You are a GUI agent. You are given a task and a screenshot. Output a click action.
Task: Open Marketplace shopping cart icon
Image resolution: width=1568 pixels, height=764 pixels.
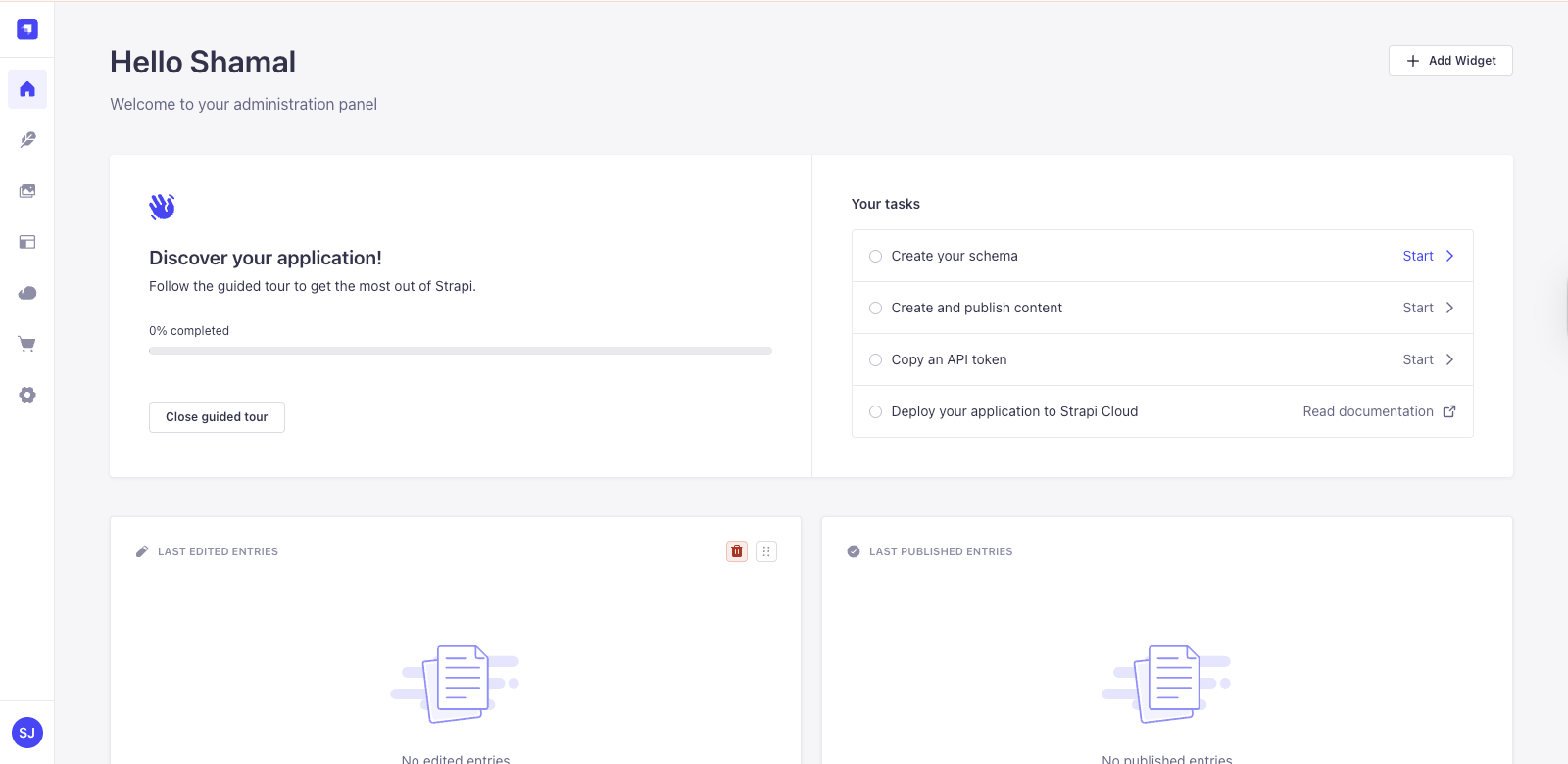pos(27,344)
